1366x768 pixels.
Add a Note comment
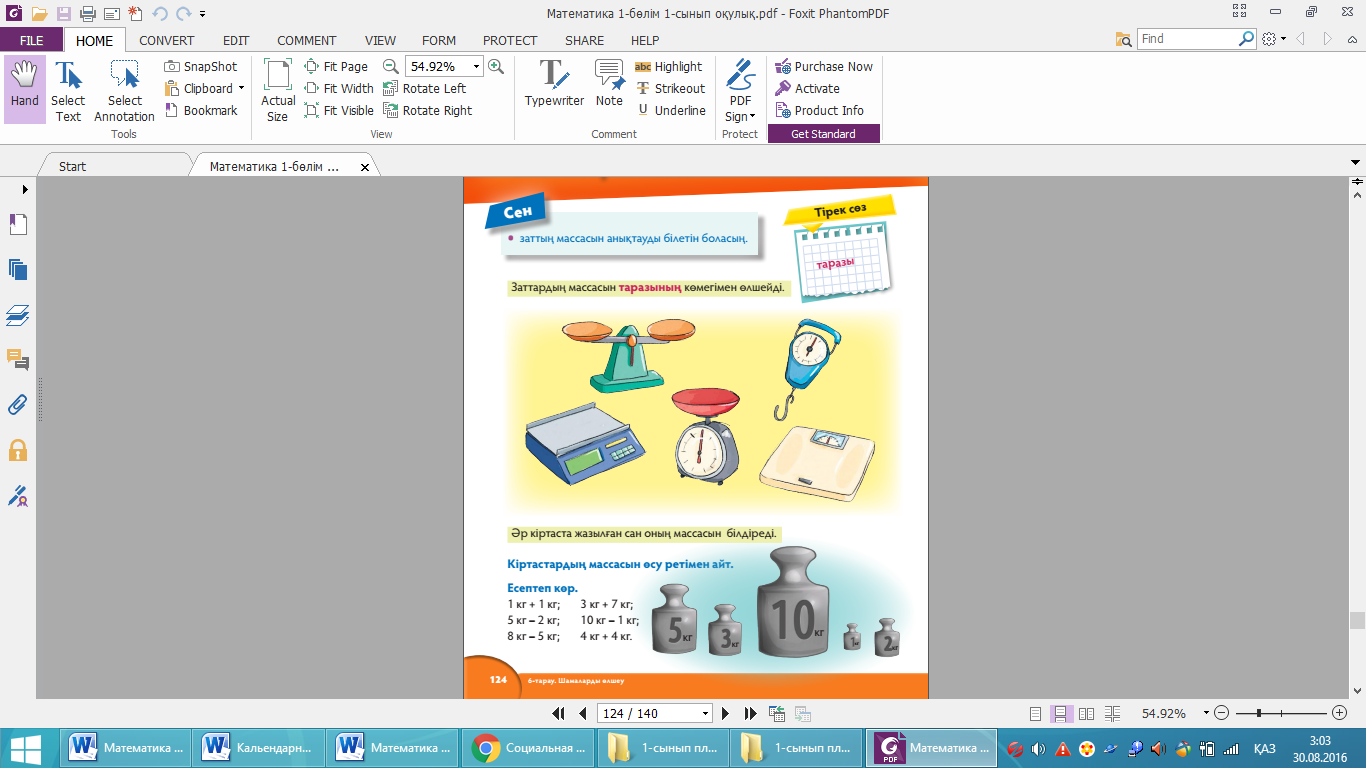(609, 84)
